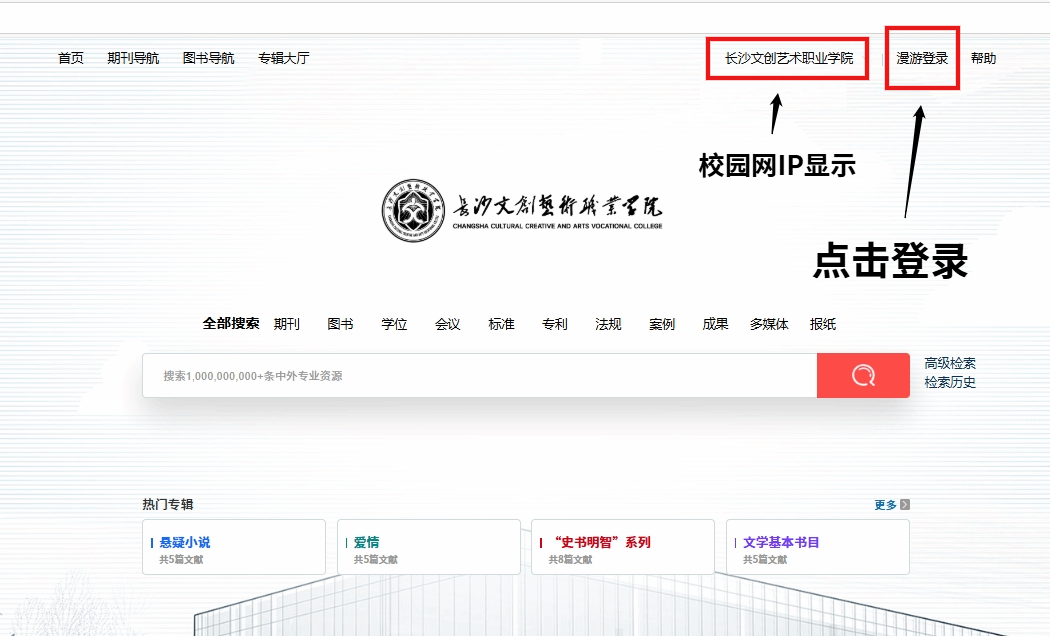
Task: Click the college emblem logo
Action: click(x=413, y=210)
